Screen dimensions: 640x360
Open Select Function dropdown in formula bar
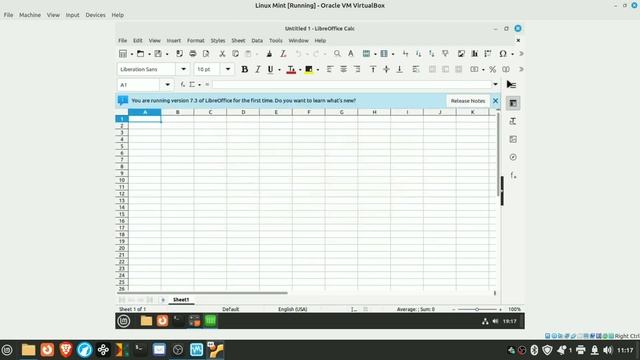pos(194,84)
